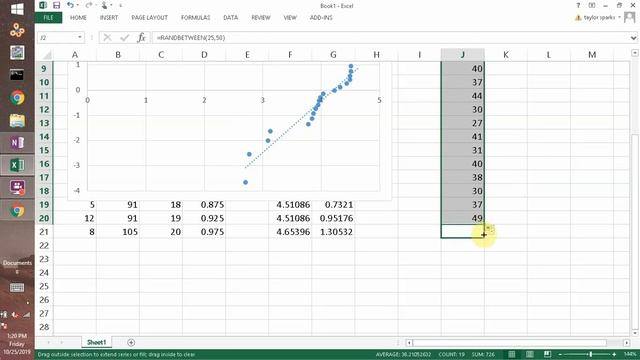Click the Select All corner triangle

pyautogui.click(x=47, y=55)
